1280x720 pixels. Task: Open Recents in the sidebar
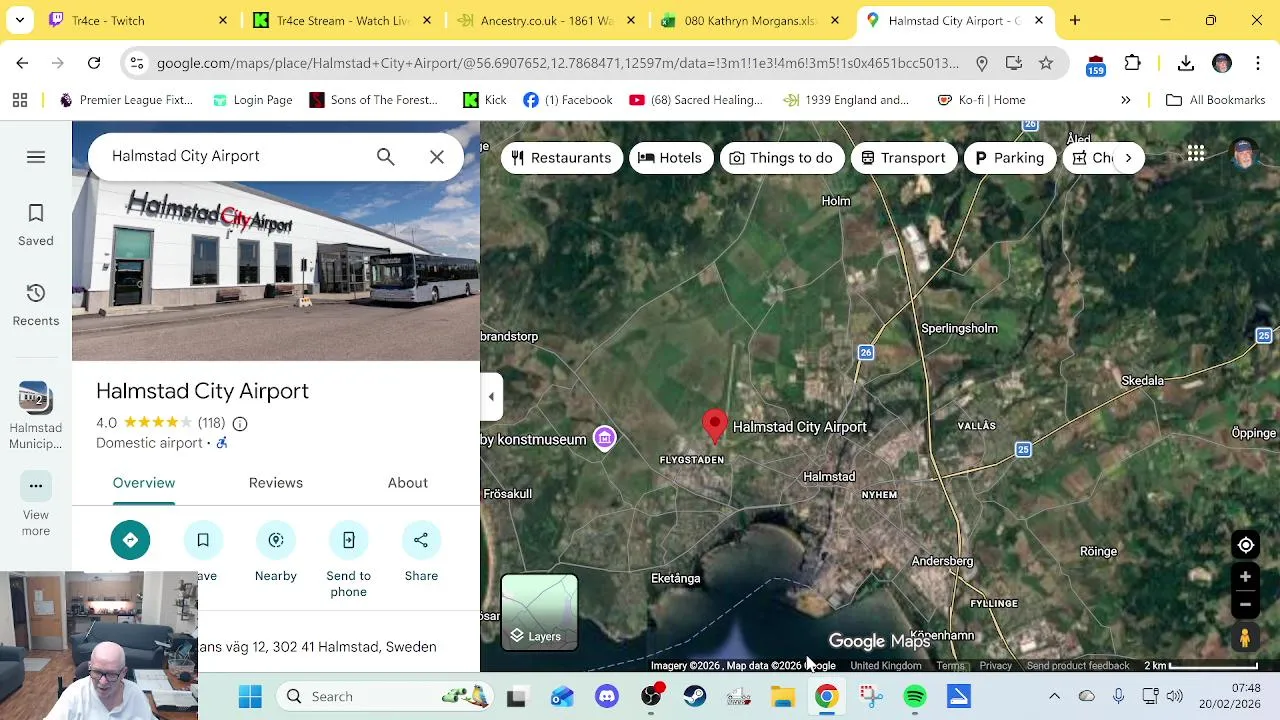(36, 305)
